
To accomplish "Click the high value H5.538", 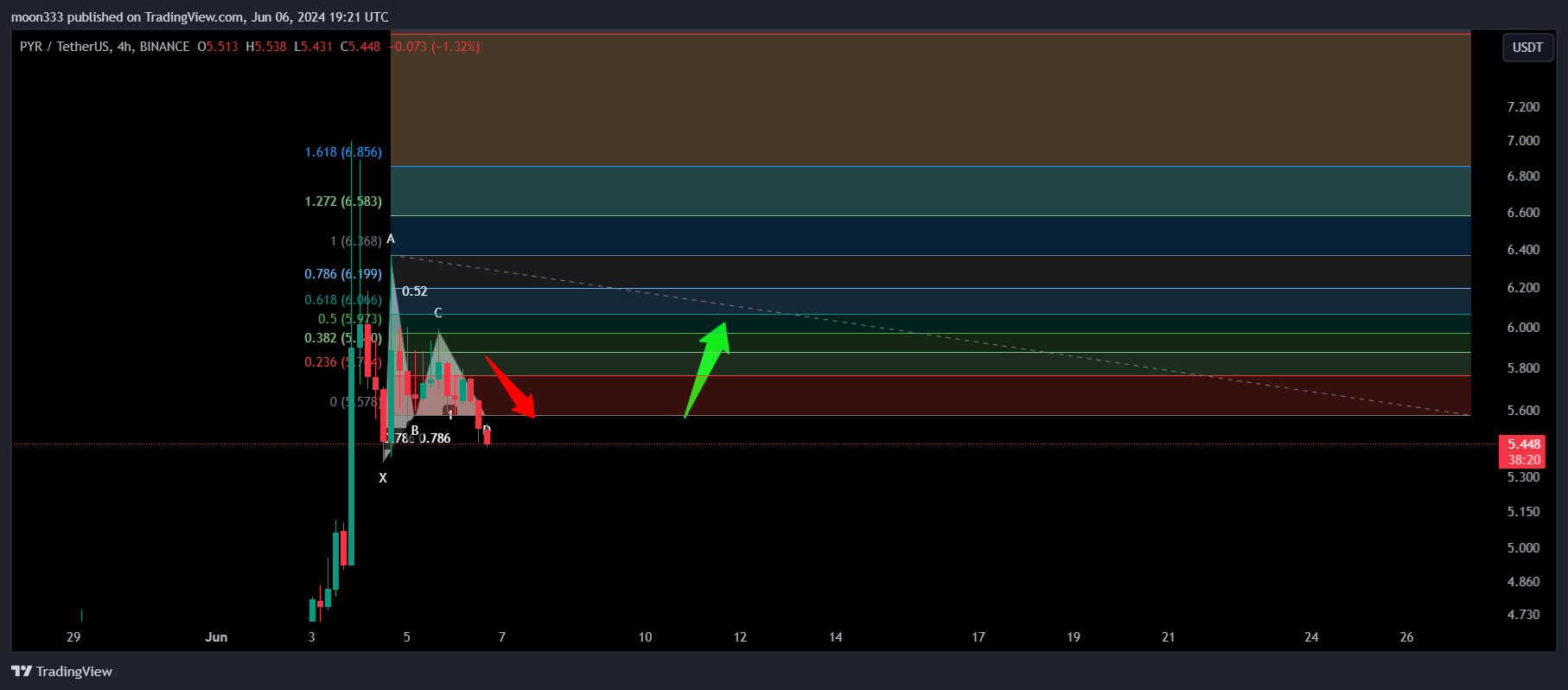I will [266, 47].
